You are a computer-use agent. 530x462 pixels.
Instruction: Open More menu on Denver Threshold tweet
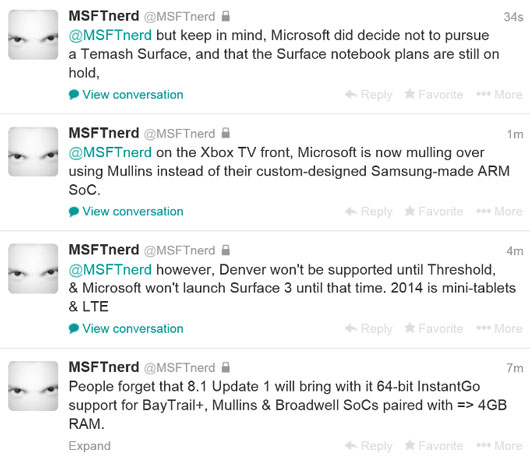[x=499, y=329]
